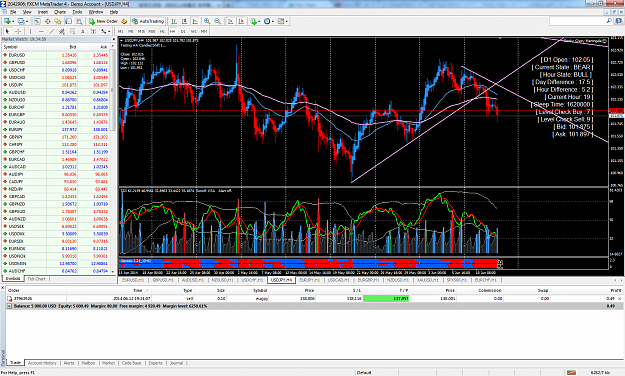Select the cursor arrow tool
The image size is (625, 376).
(x=7, y=31)
